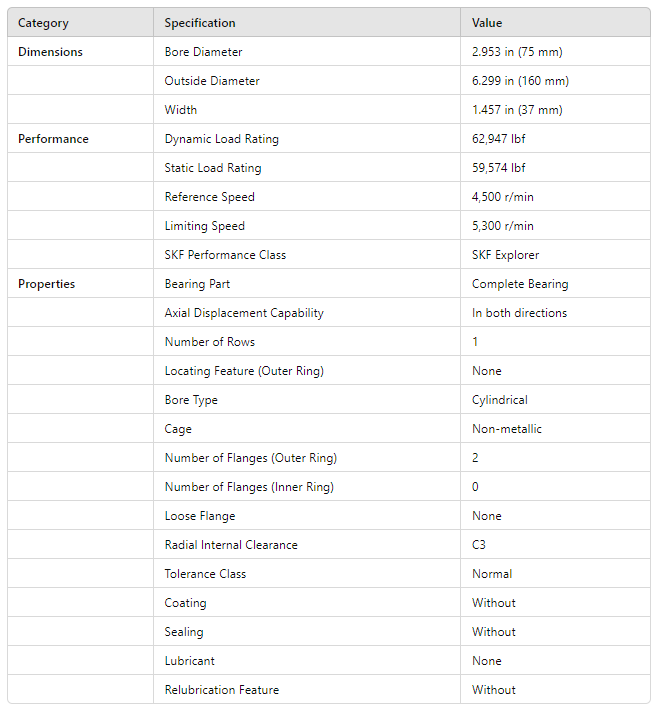The height and width of the screenshot is (712, 658).
Task: Select the 6.299 in (160 mm) value
Action: point(520,81)
